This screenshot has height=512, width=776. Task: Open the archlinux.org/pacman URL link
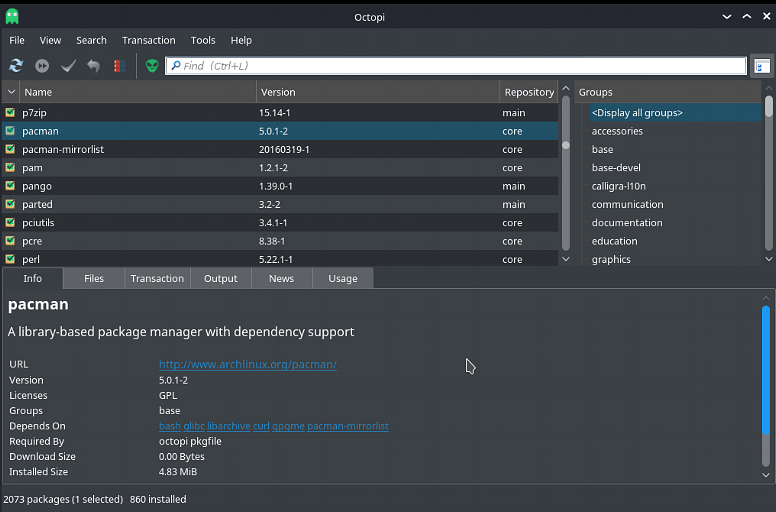tap(247, 364)
